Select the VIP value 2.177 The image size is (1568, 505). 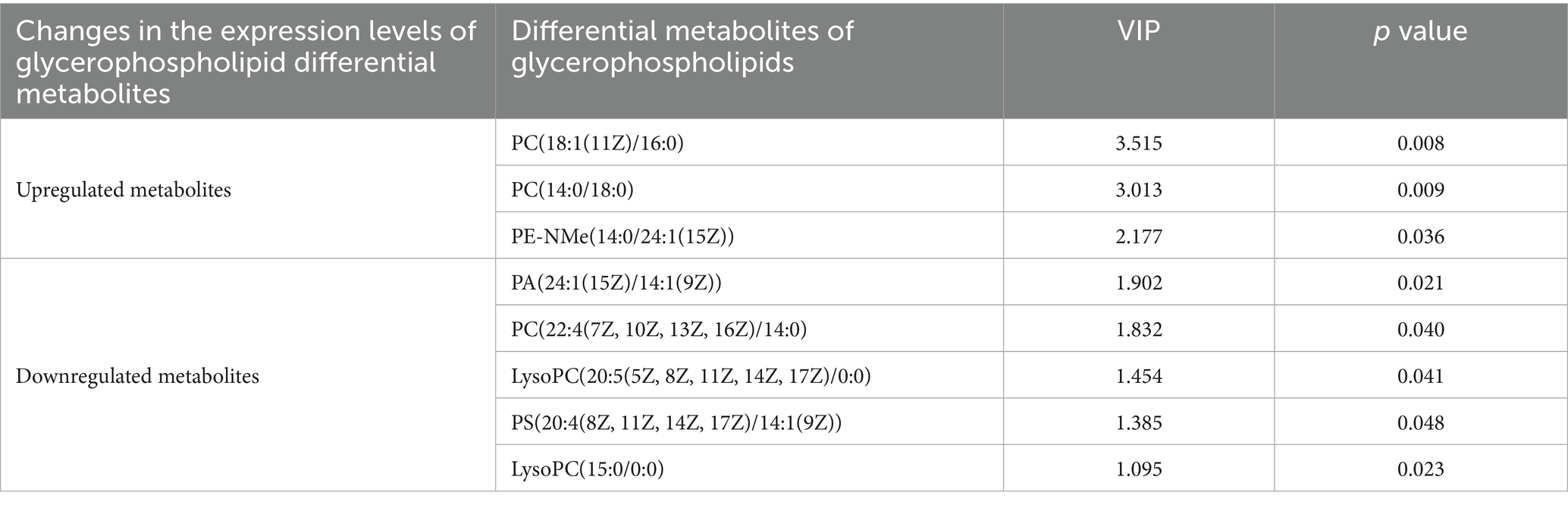point(1138,237)
